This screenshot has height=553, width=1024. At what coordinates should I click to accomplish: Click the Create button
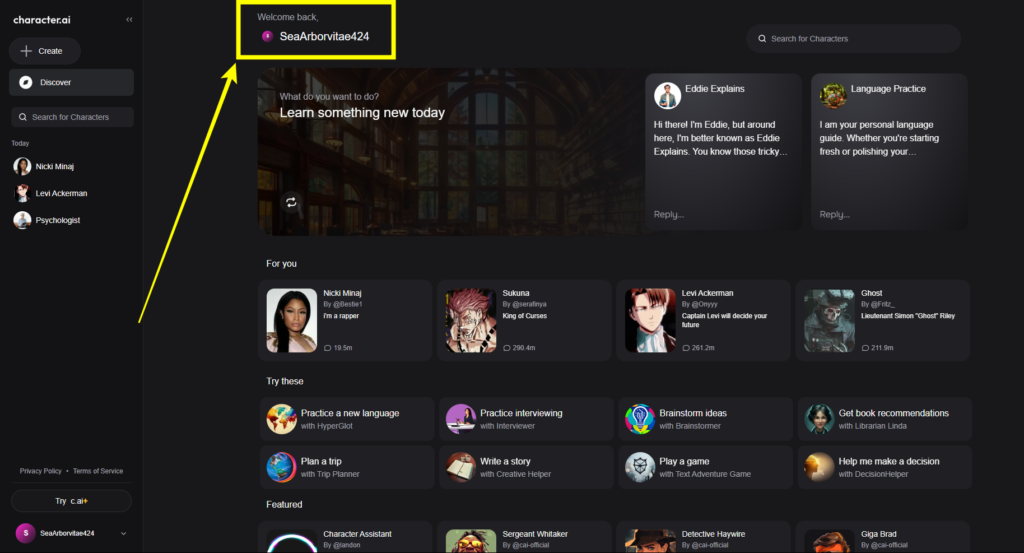pyautogui.click(x=44, y=51)
